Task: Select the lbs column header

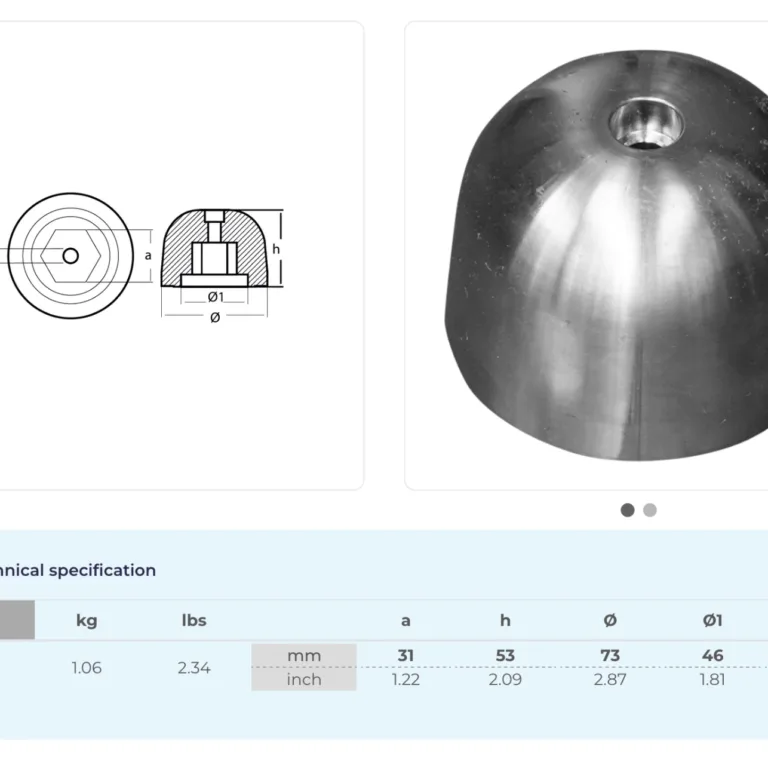Action: pyautogui.click(x=194, y=620)
